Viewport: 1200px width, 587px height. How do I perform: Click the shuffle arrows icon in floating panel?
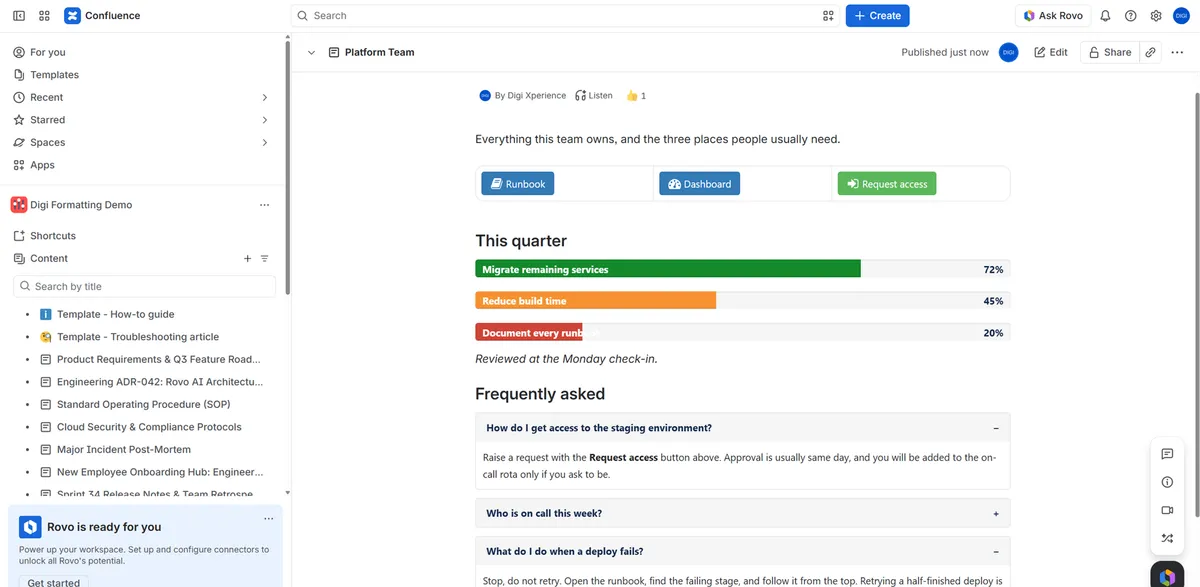pos(1167,538)
